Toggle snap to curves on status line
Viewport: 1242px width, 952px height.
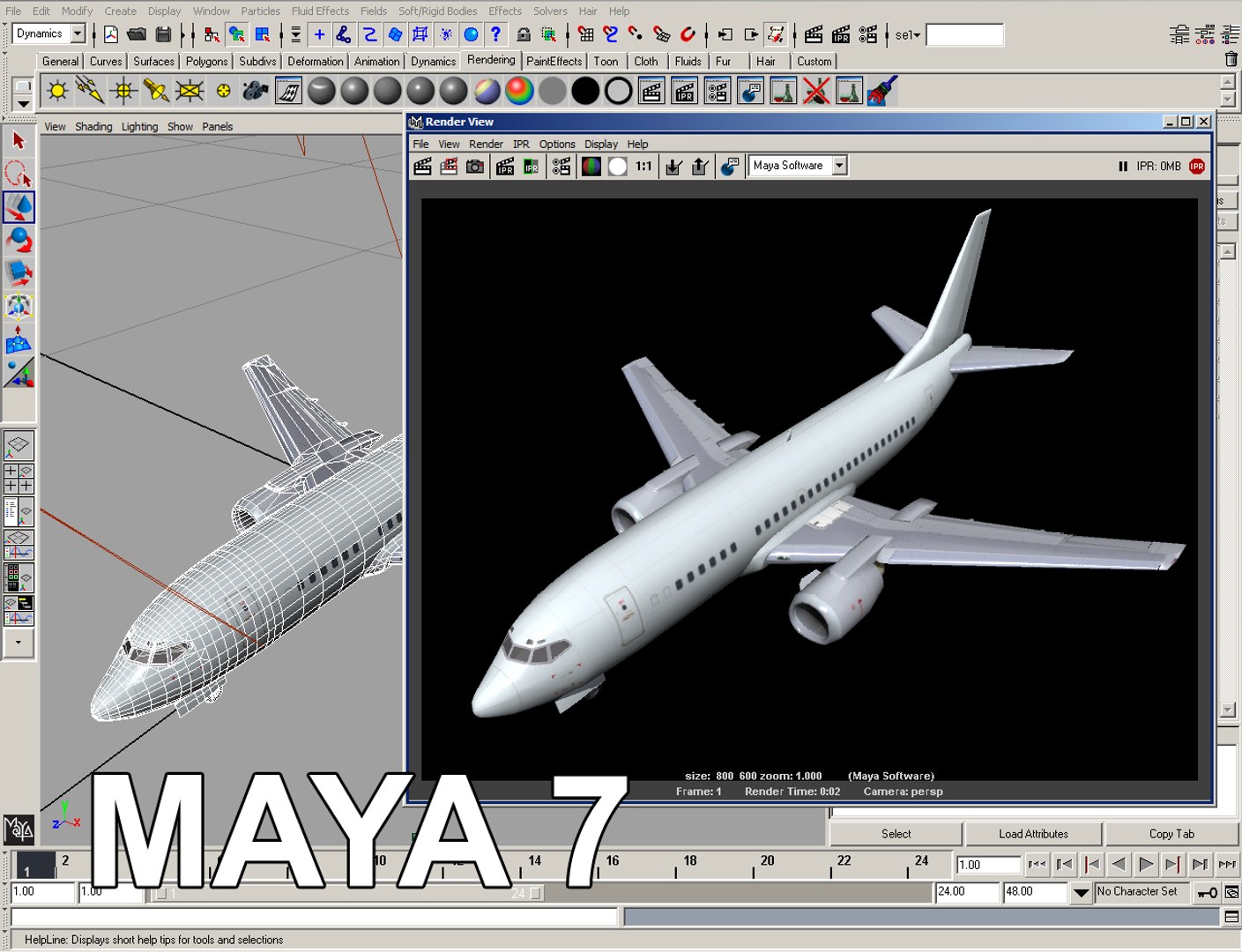pos(611,34)
